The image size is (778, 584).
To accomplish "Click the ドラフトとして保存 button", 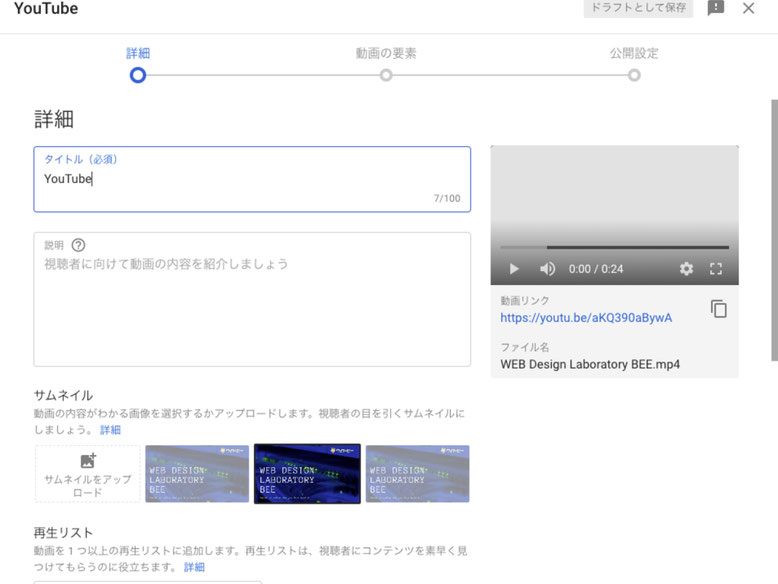I will click(x=638, y=8).
